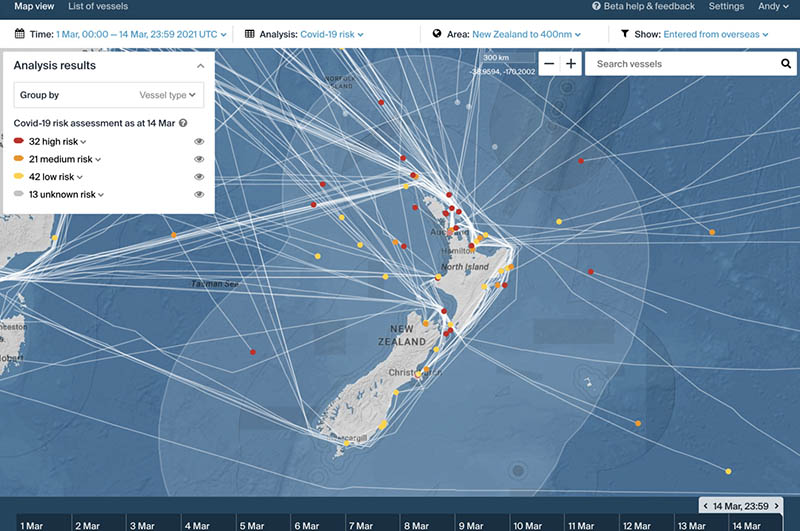Screen dimensions: 800x531
Task: Open the New Zealand to 400nm area dropdown
Action: [x=526, y=34]
